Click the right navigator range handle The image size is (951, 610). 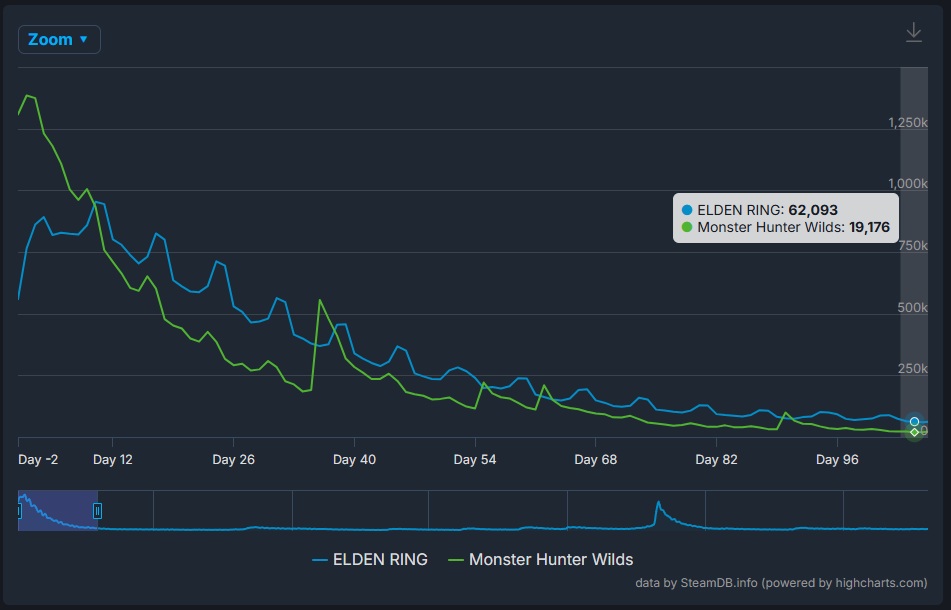97,511
